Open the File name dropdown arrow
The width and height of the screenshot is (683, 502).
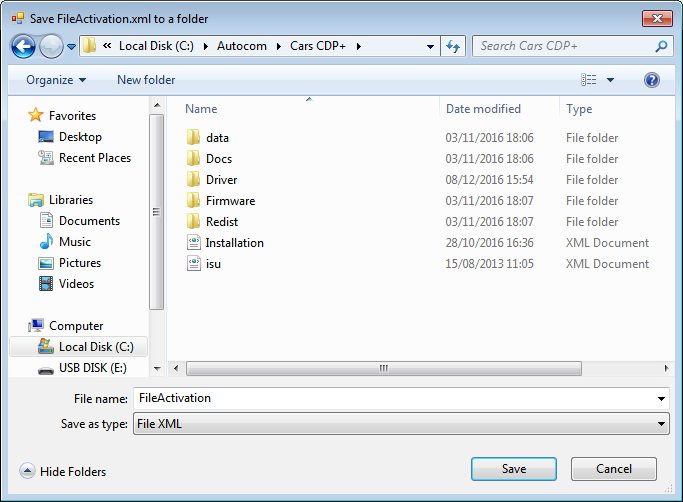[x=661, y=399]
